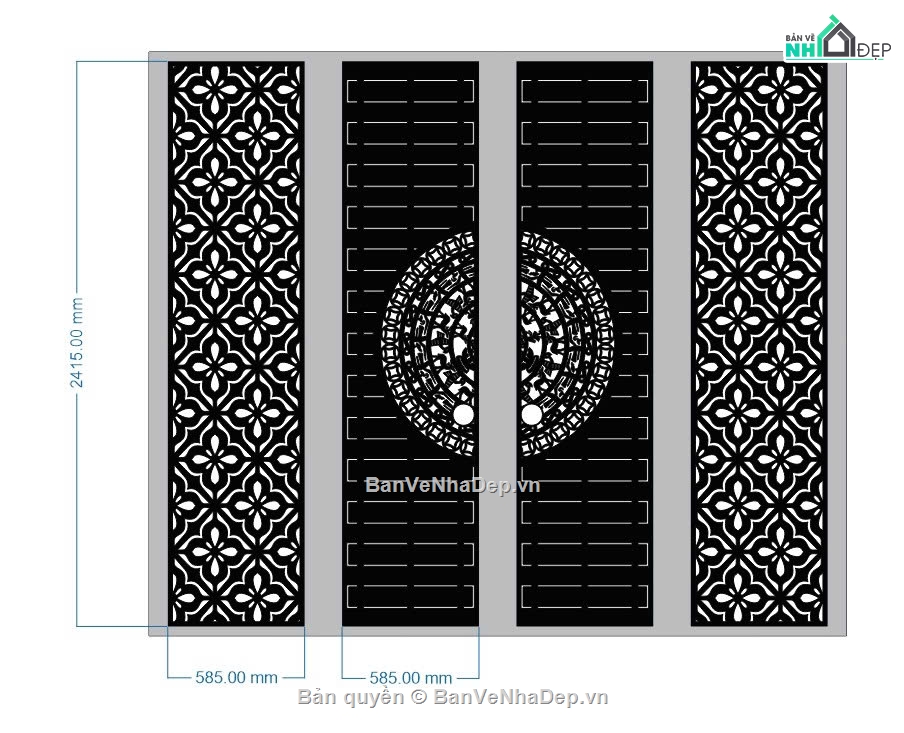Click the top slat of left door
This screenshot has width=904, height=733.
[410, 91]
